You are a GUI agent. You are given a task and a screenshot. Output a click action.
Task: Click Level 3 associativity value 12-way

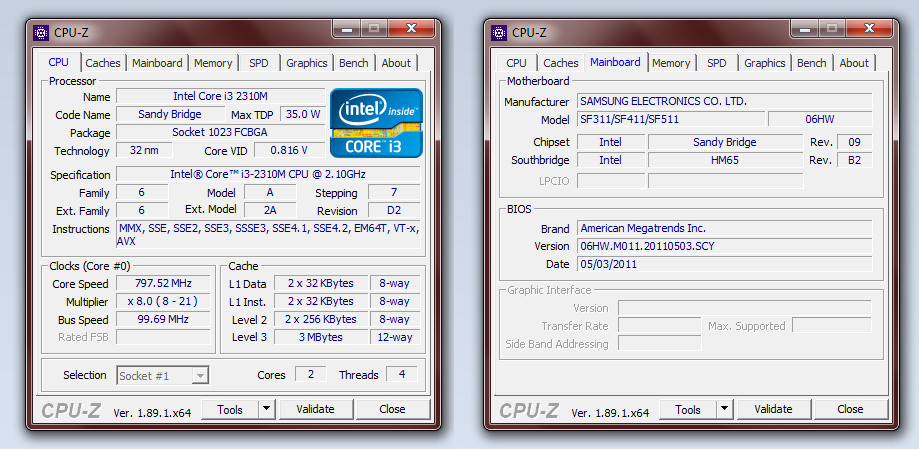395,337
